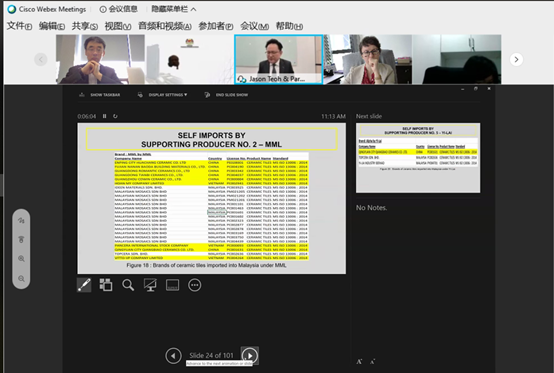Toggle subtitles button below slide
The height and width of the screenshot is (373, 554).
[x=172, y=285]
